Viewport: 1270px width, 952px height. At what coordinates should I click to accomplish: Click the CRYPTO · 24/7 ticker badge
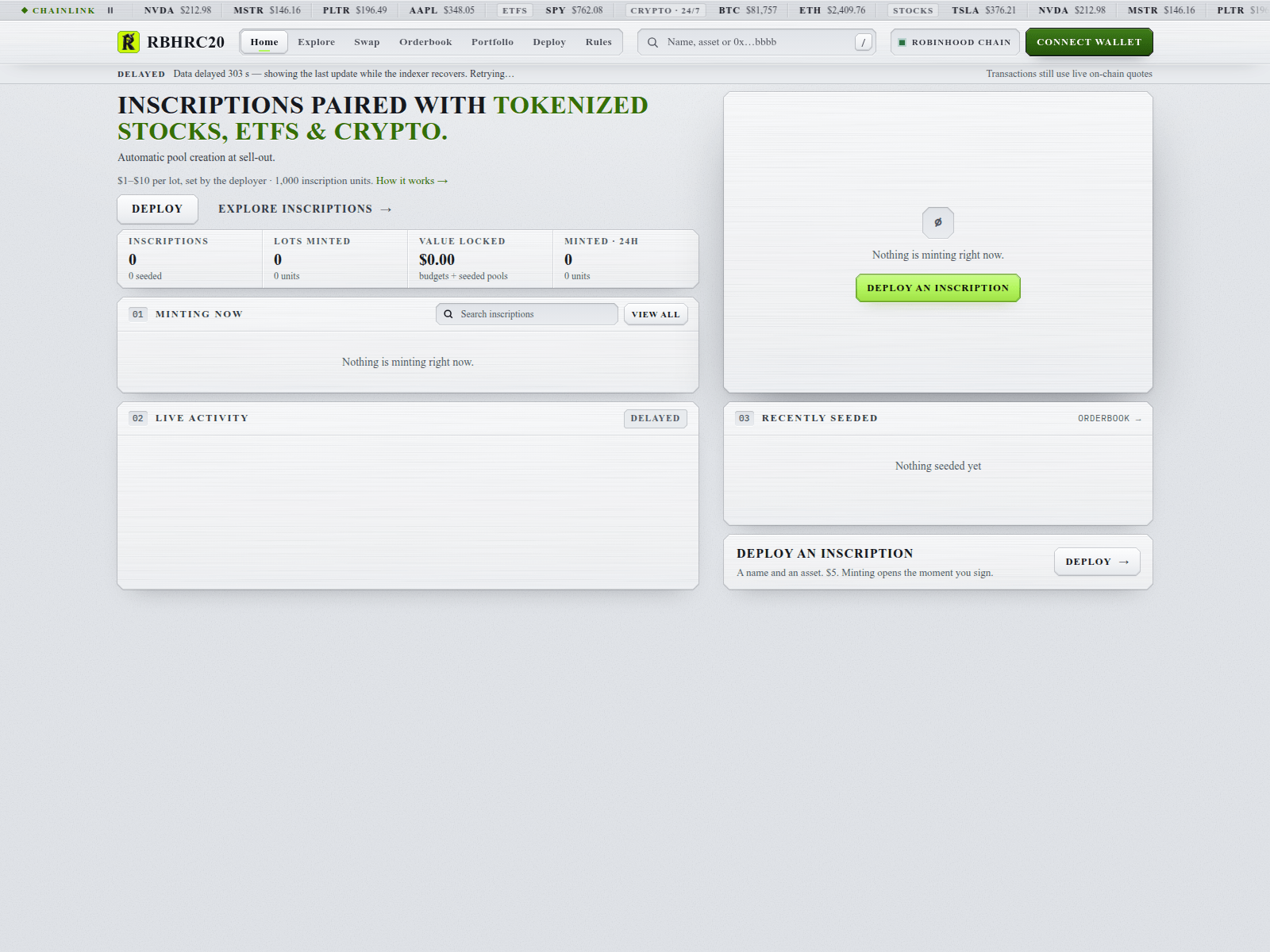click(665, 10)
